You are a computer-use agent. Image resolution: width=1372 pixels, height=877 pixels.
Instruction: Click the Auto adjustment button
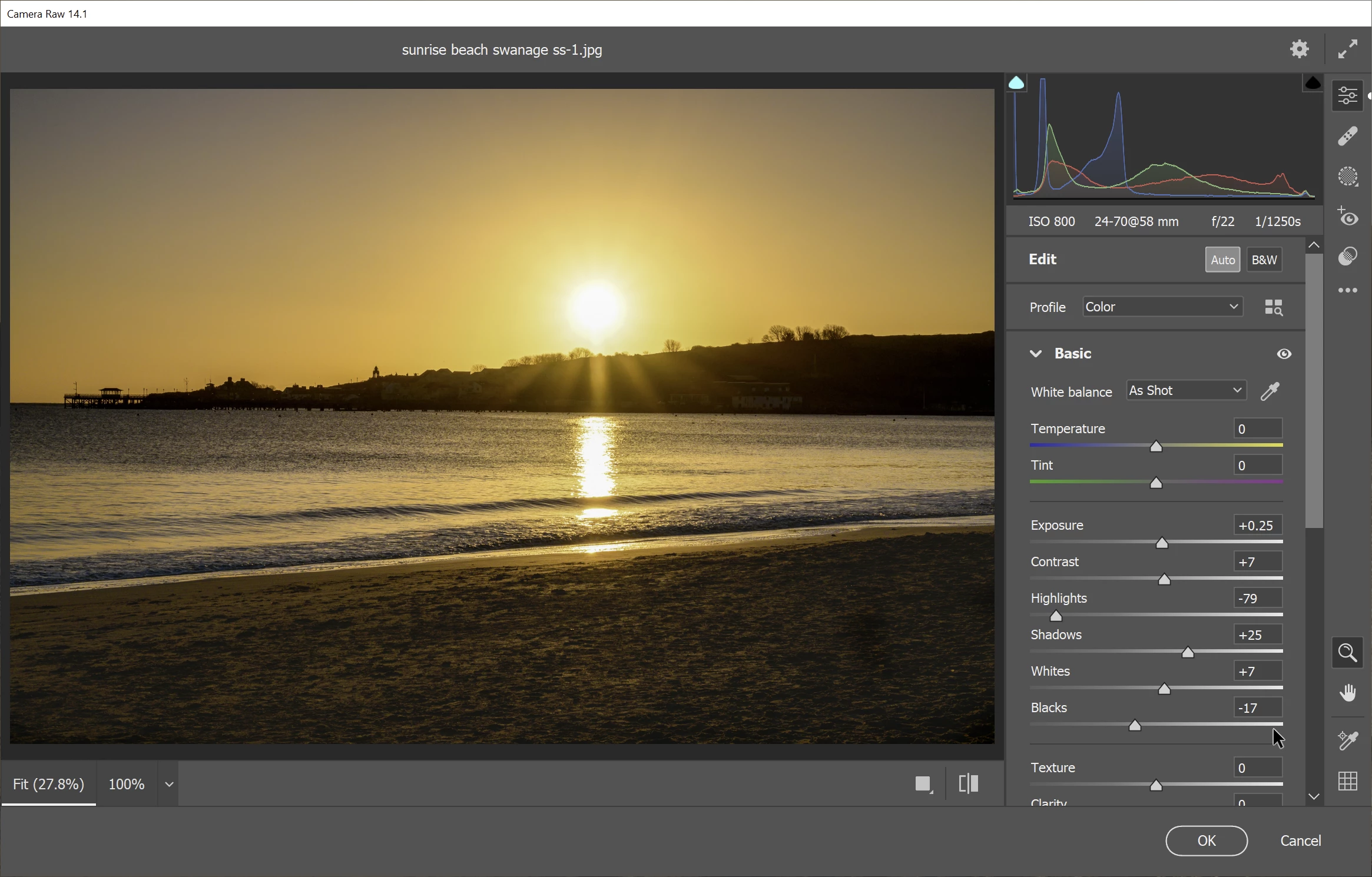(1222, 260)
